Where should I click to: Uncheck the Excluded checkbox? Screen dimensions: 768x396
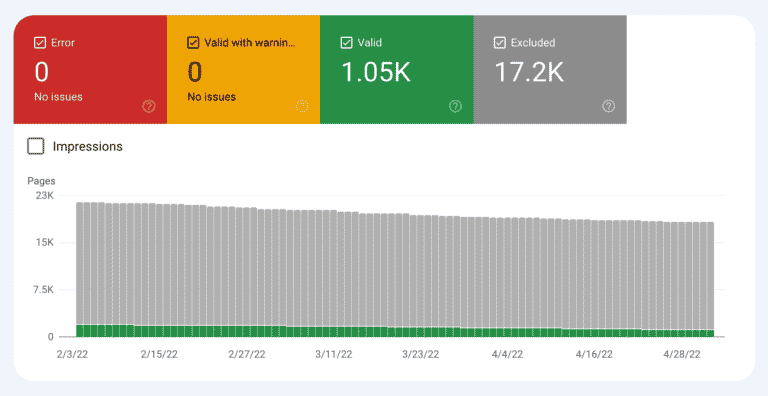(500, 43)
